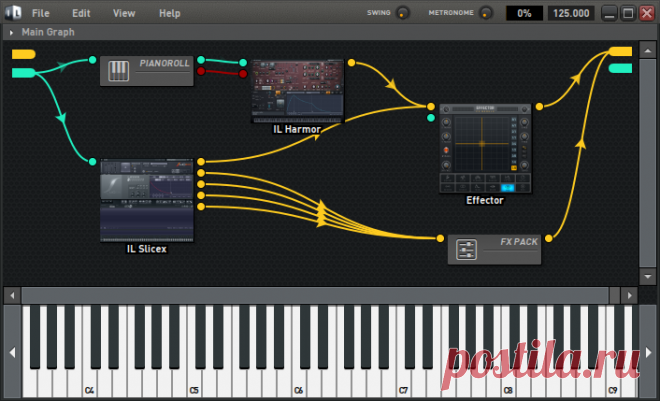660x401 pixels.
Task: Click the 0% CPU display
Action: coord(524,13)
